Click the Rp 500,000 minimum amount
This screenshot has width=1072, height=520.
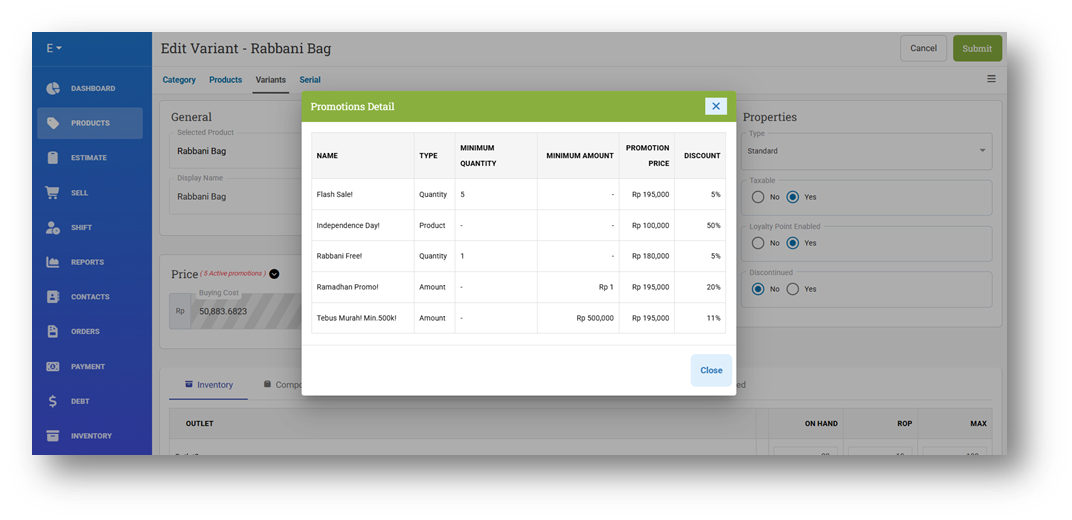[595, 318]
